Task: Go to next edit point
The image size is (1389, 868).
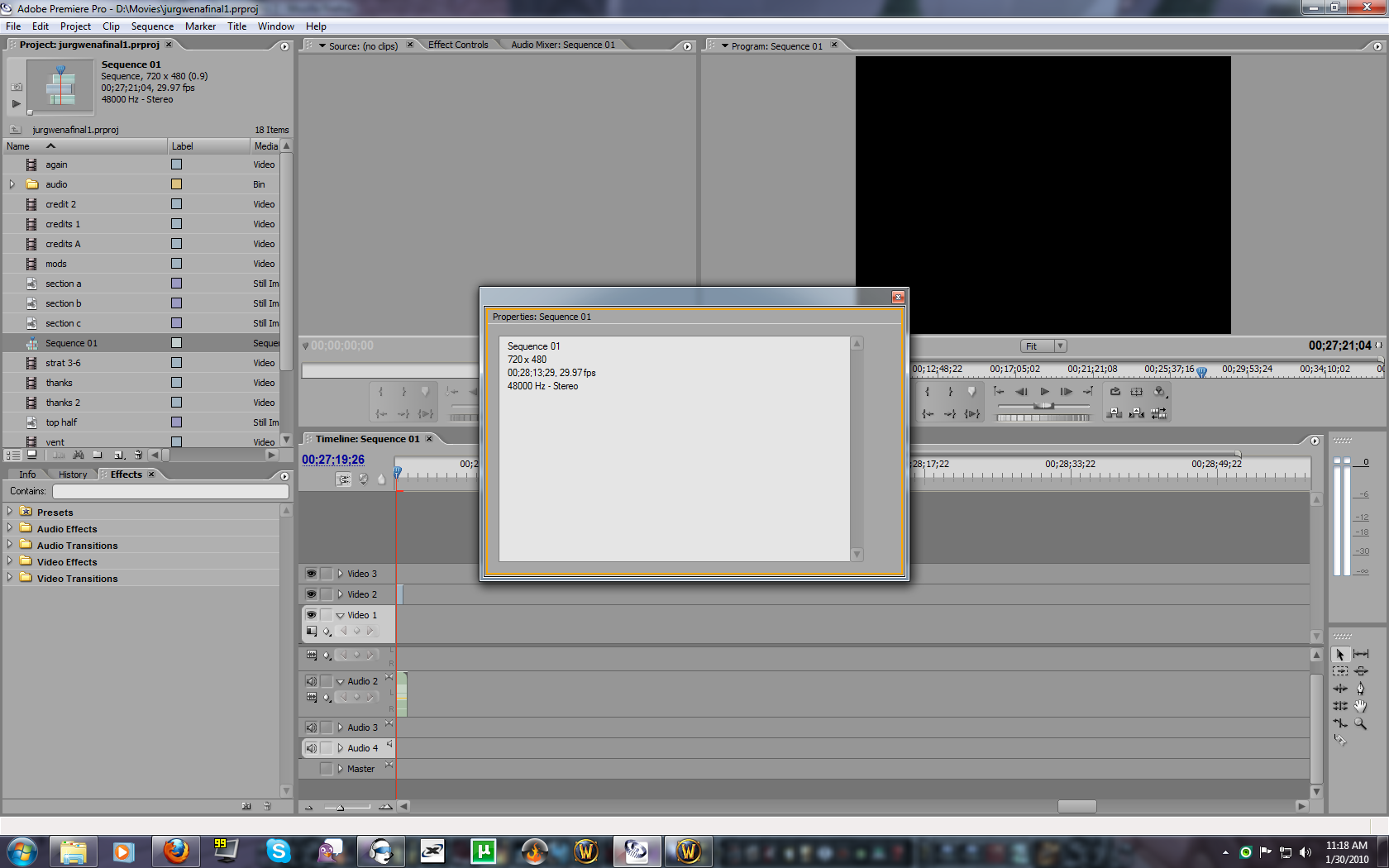Action: 1089,392
